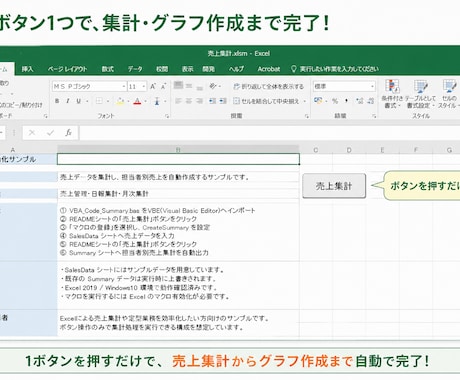Expand the borders dropdown arrow
The width and height of the screenshot is (460, 380).
[108, 101]
